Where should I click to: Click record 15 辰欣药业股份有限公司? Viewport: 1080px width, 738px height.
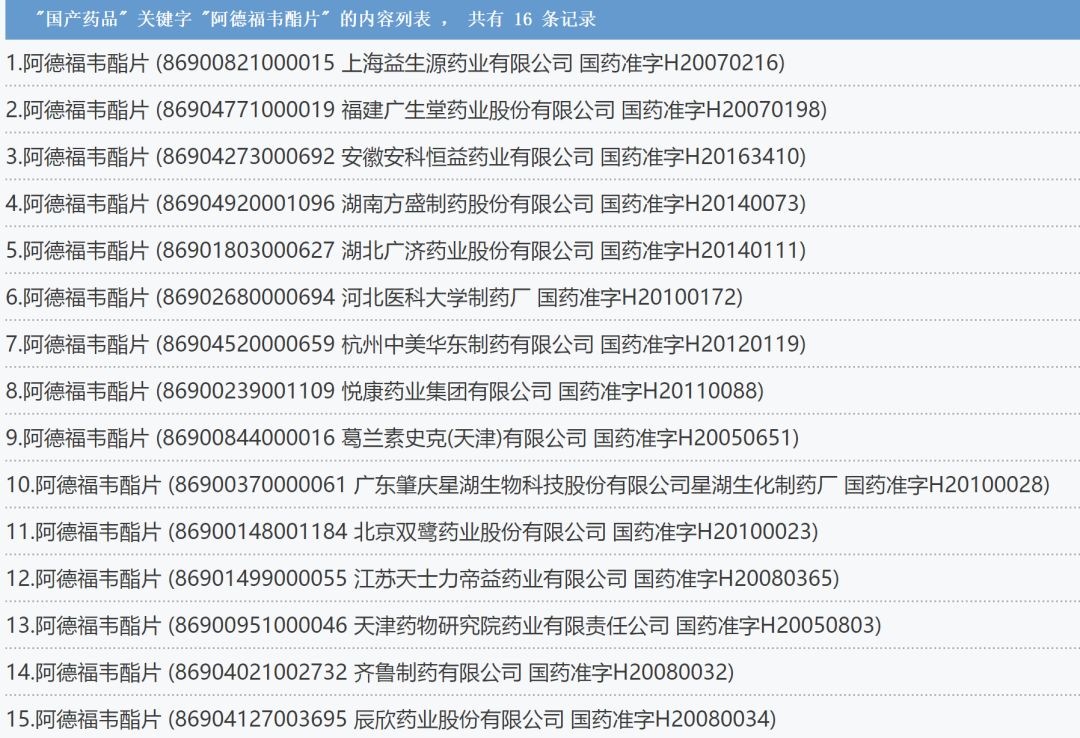point(391,719)
